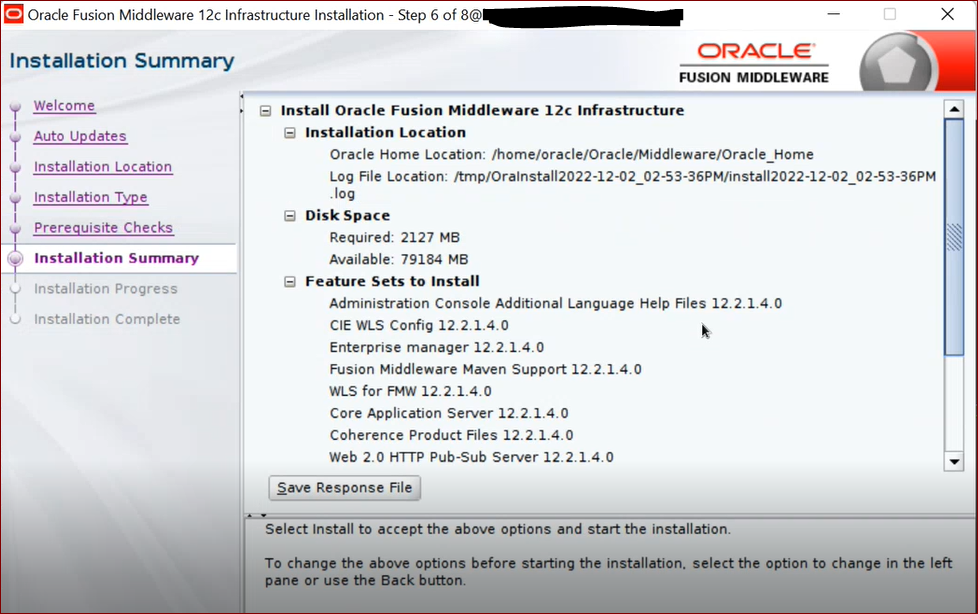Collapse the Install Oracle Fusion Middleware root node

266,111
